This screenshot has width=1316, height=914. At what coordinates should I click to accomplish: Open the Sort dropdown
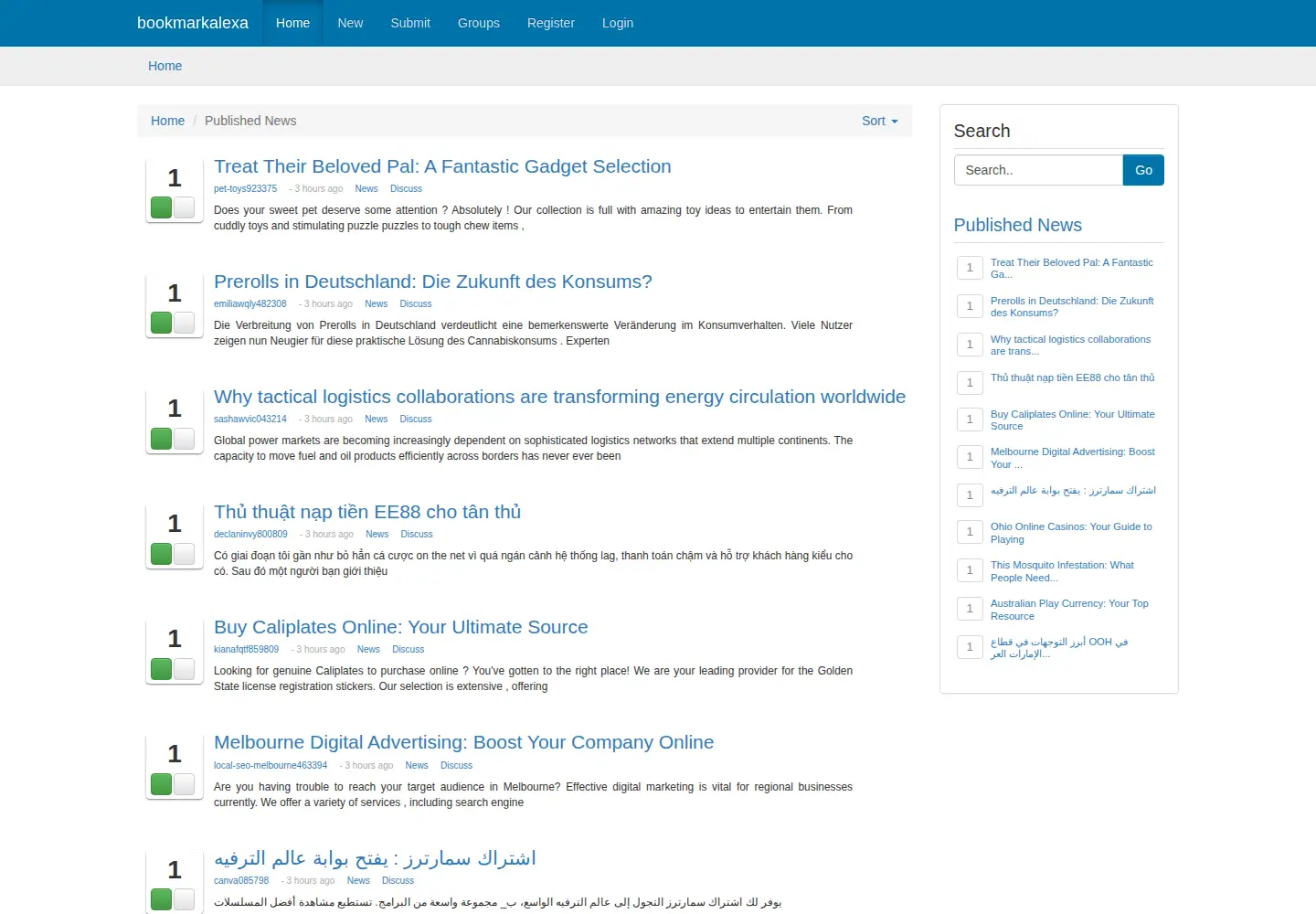879,121
